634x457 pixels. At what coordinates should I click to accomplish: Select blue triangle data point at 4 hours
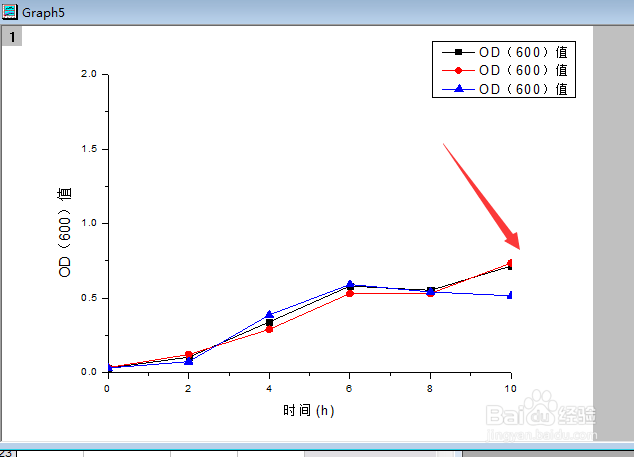click(x=269, y=314)
